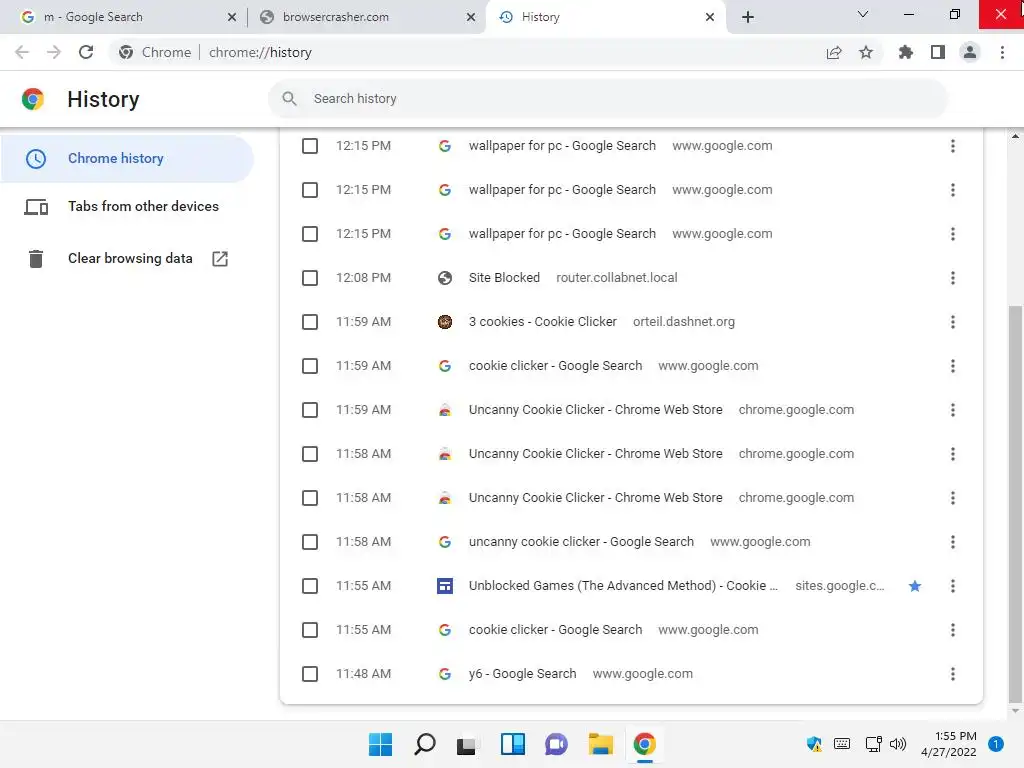Viewport: 1024px width, 768px height.
Task: Open the Site Blocked history link
Action: point(504,278)
